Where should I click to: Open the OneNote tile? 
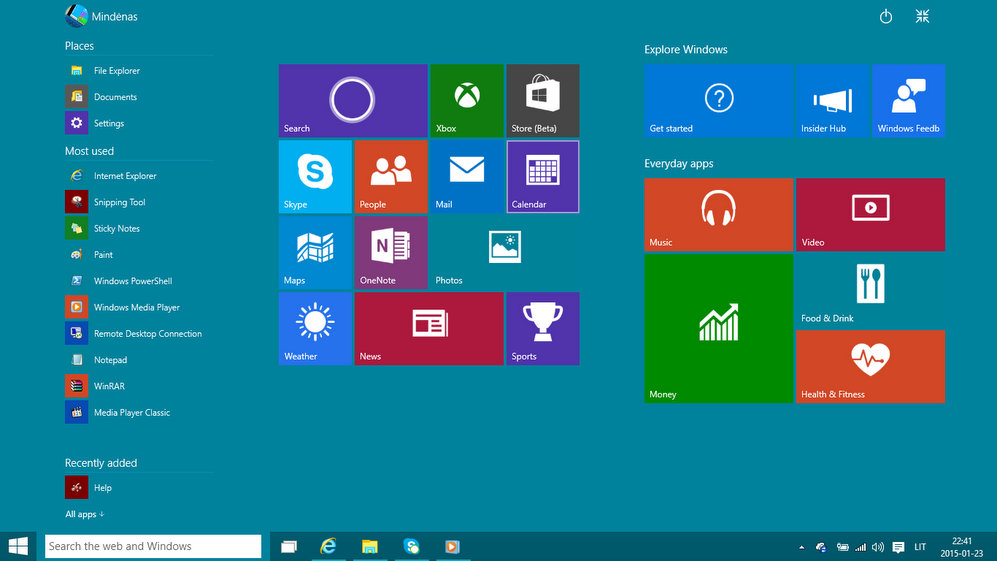point(391,252)
